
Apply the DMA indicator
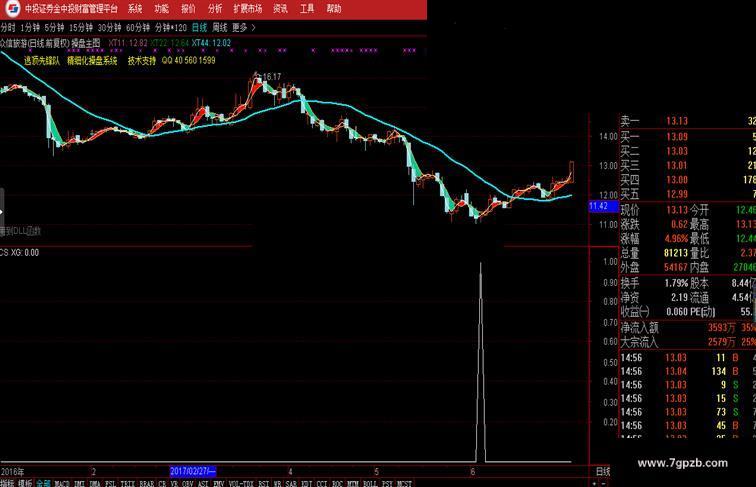point(95,483)
